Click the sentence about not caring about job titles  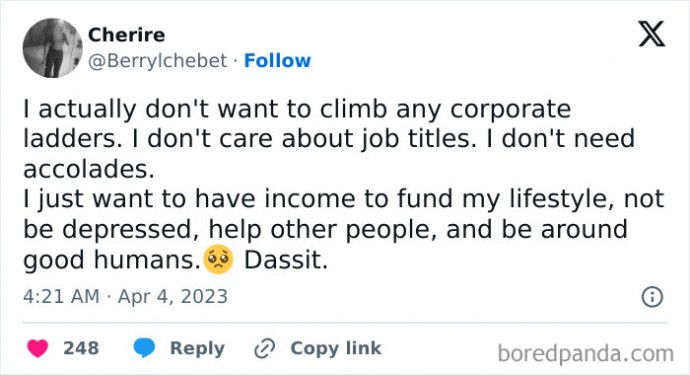[x=305, y=139]
